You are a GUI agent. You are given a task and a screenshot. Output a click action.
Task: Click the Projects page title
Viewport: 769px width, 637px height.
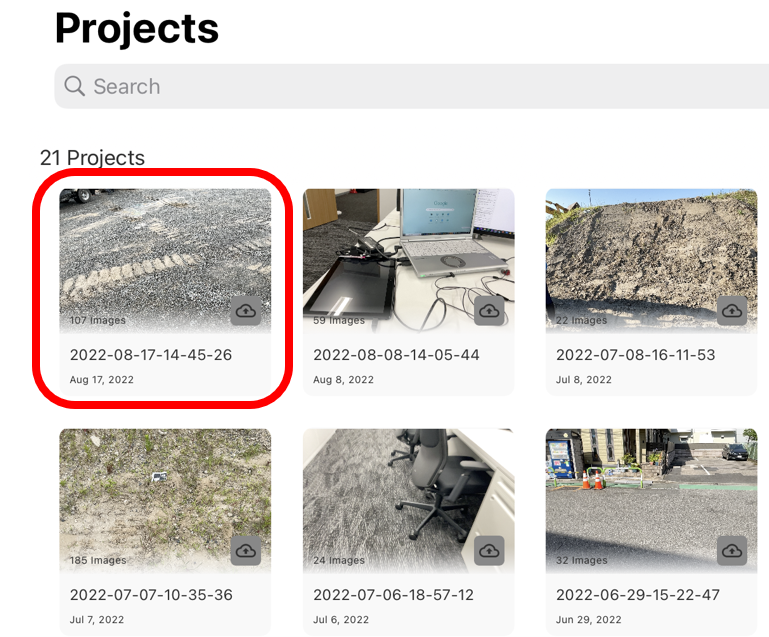point(137,28)
